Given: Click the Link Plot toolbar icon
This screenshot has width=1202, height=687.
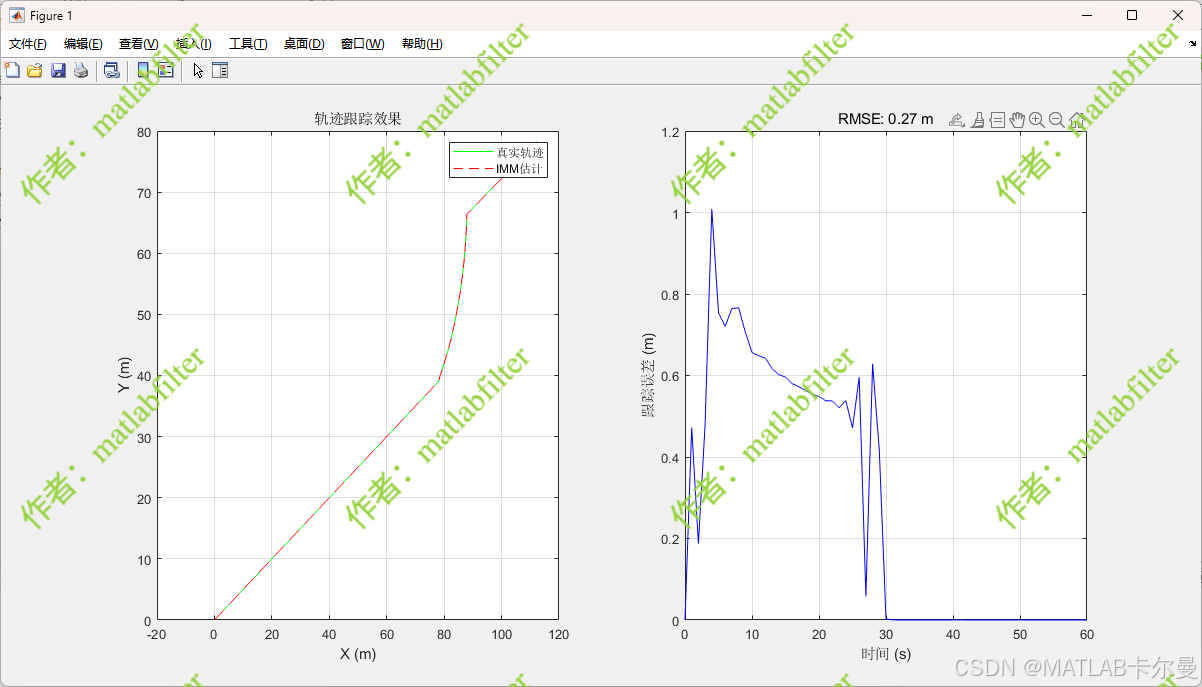Looking at the screenshot, I should pyautogui.click(x=112, y=70).
